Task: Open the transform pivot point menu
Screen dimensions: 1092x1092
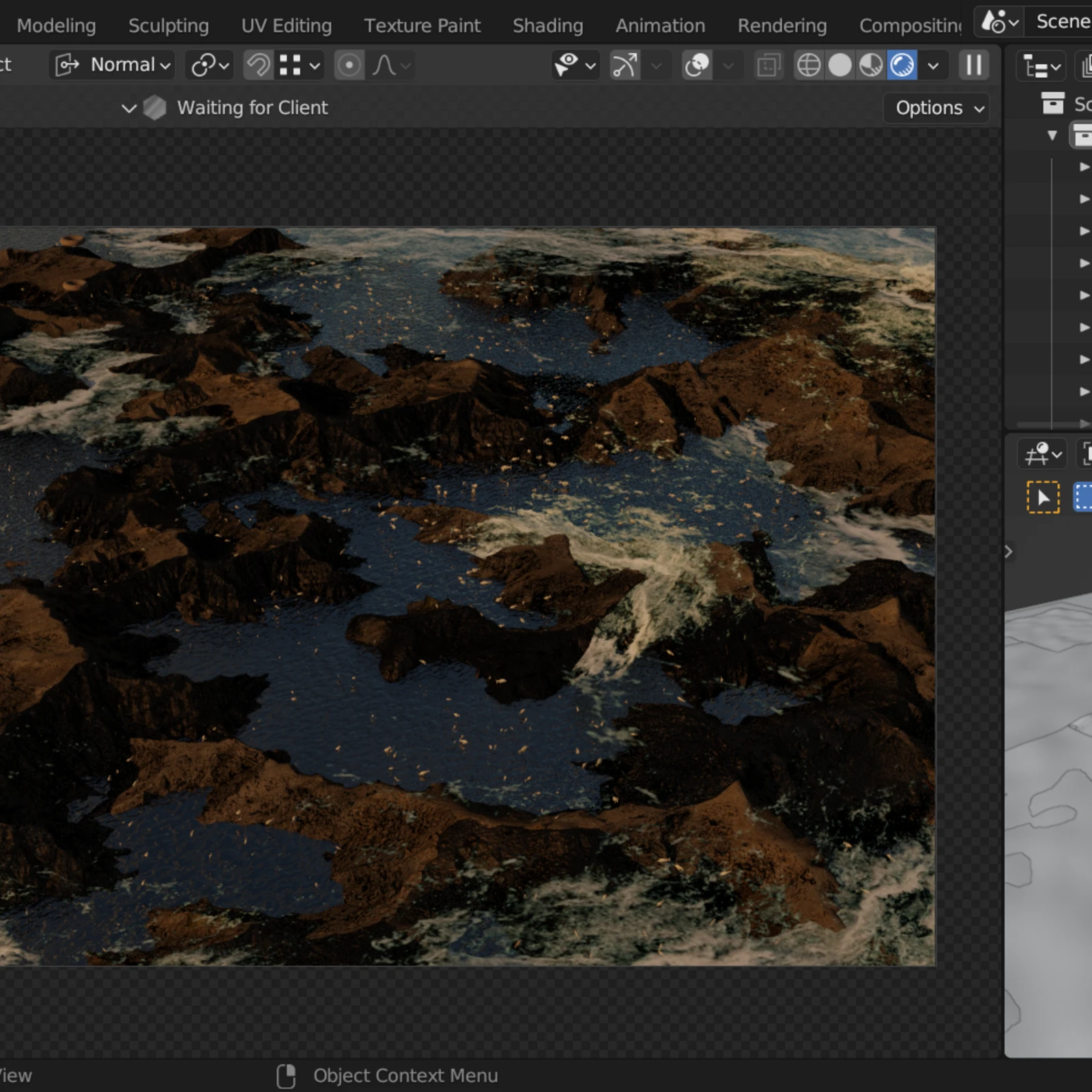Action: 210,66
